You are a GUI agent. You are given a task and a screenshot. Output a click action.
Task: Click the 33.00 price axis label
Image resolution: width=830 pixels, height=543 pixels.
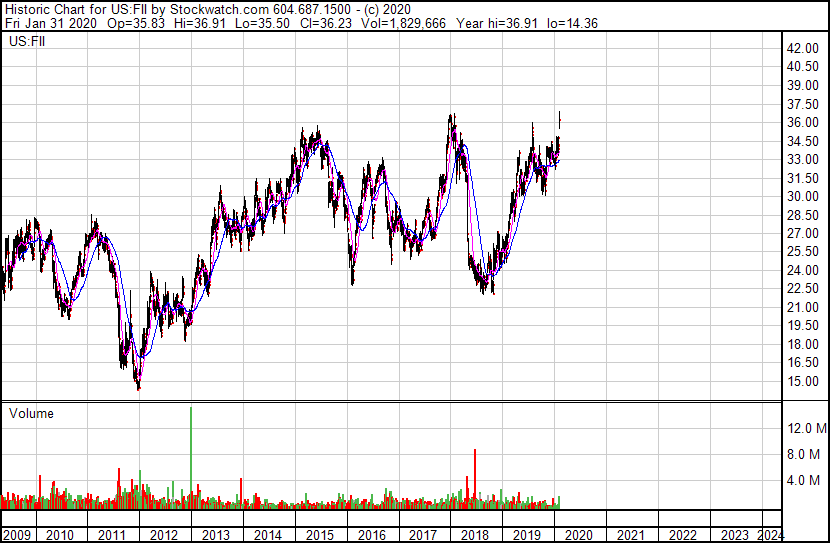pyautogui.click(x=802, y=159)
